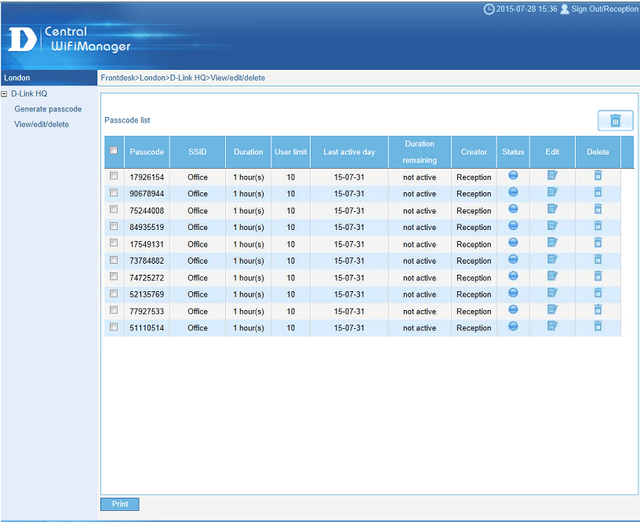Tick the checkbox next to passcode 74725272
This screenshot has width=640, height=522.
113,277
